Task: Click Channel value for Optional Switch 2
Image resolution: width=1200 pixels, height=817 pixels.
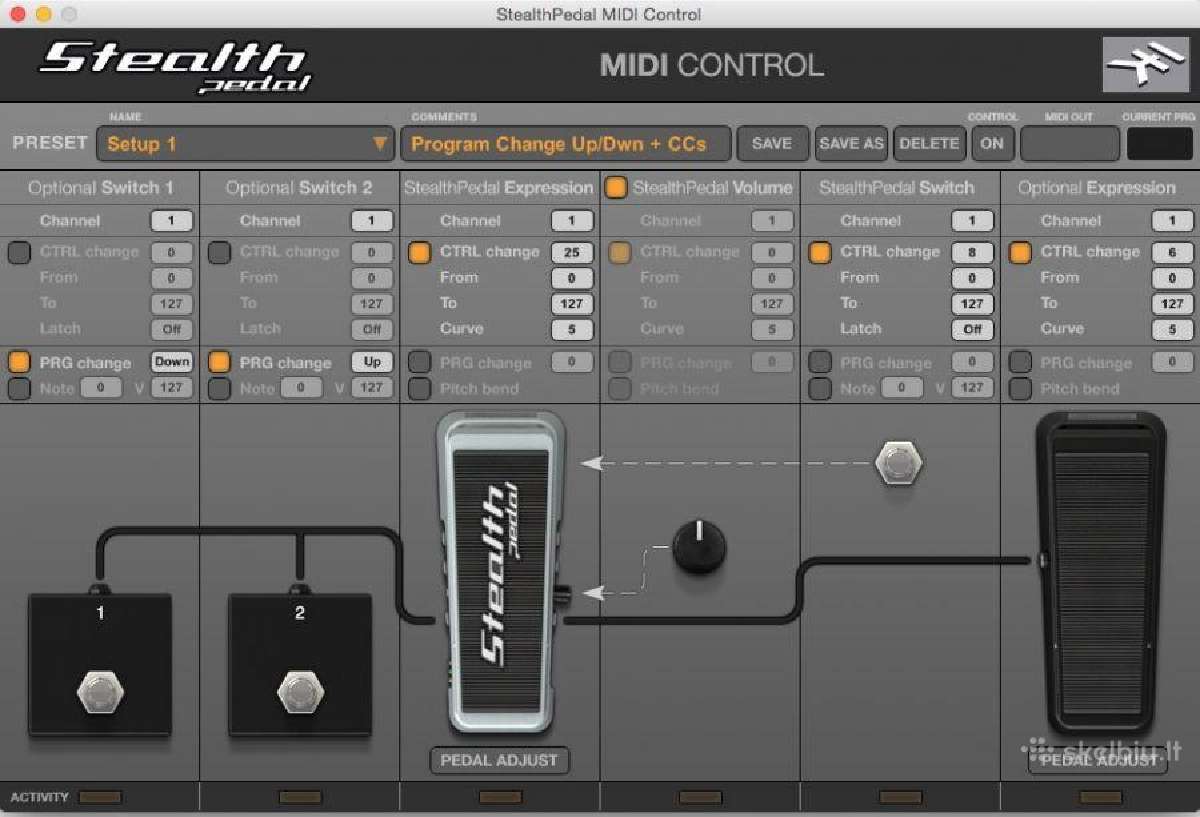Action: pyautogui.click(x=372, y=221)
